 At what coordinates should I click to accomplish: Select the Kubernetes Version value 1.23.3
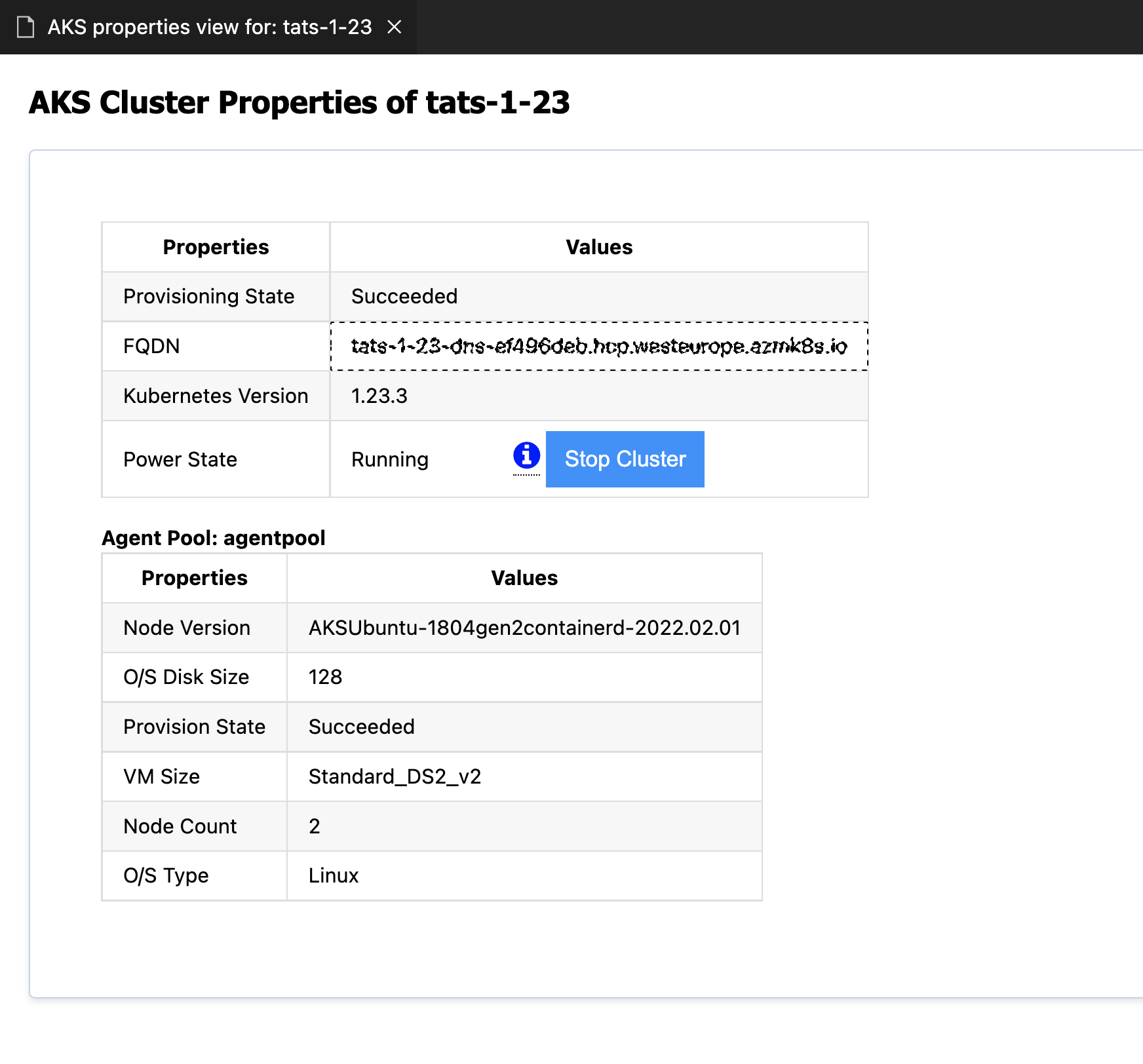(379, 396)
